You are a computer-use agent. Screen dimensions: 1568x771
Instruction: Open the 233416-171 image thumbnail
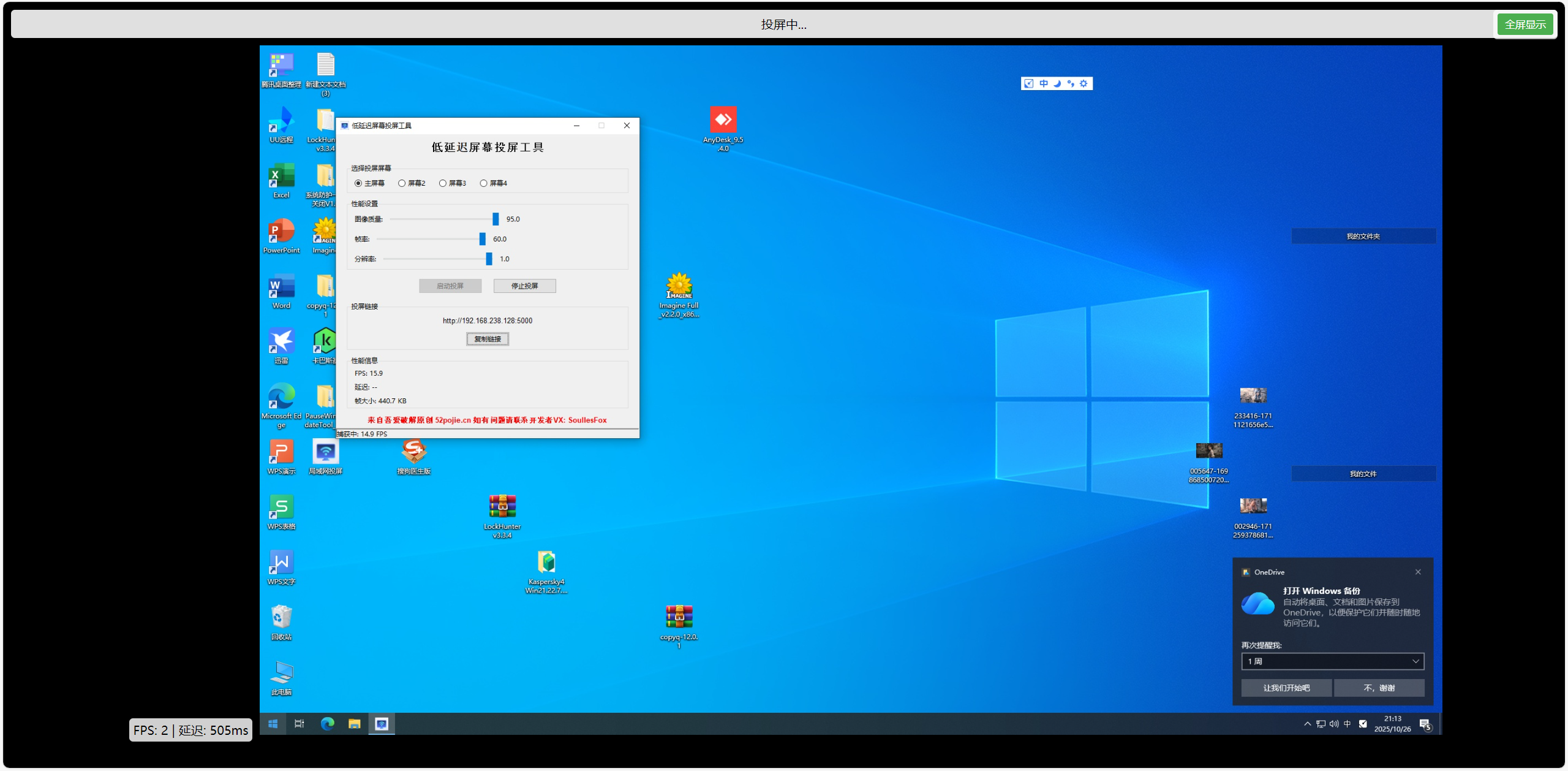[1253, 396]
